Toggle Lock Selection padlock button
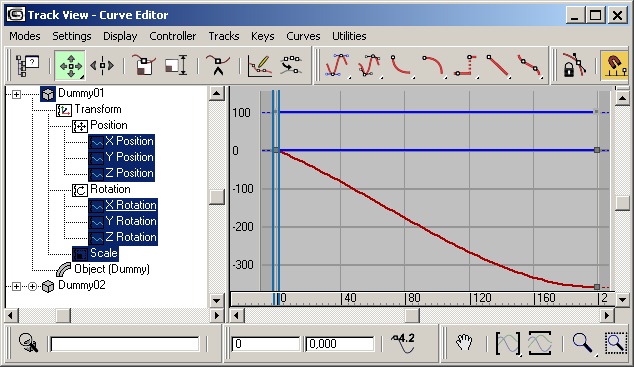The image size is (634, 367). pos(574,65)
